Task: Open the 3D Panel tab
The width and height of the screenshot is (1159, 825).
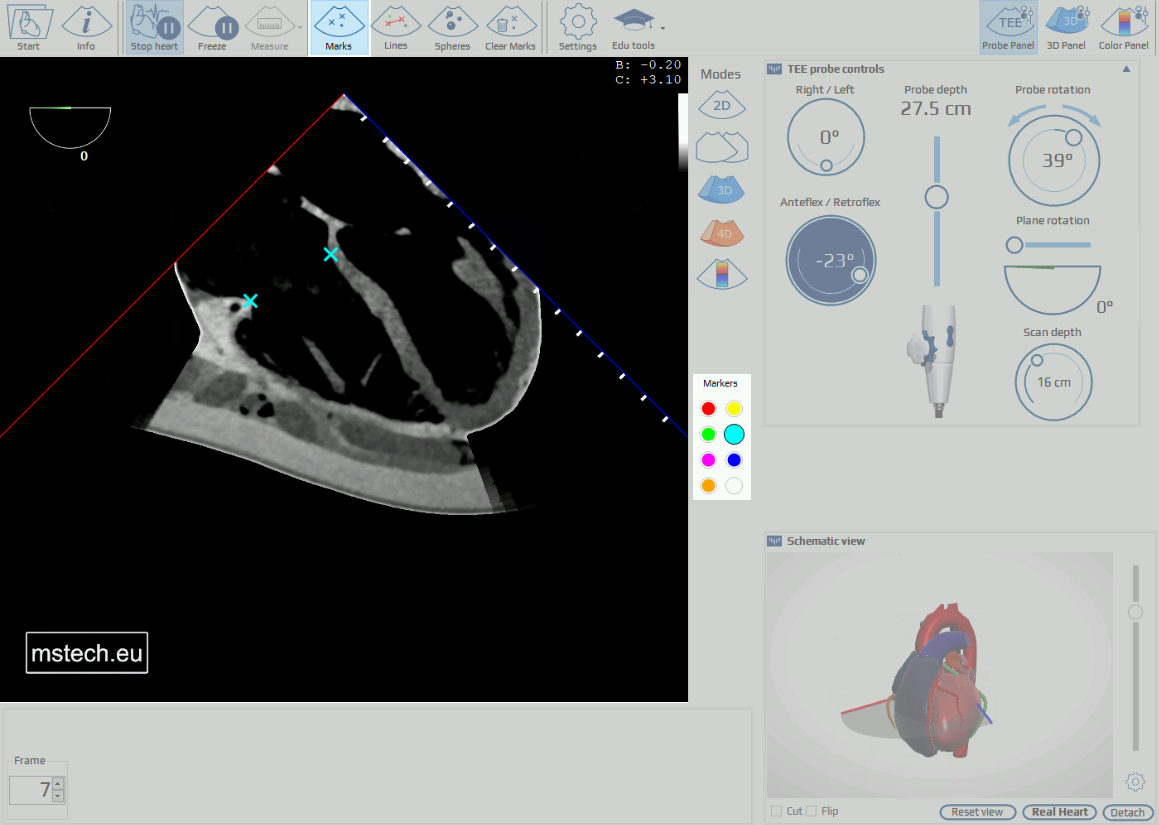Action: [1066, 27]
